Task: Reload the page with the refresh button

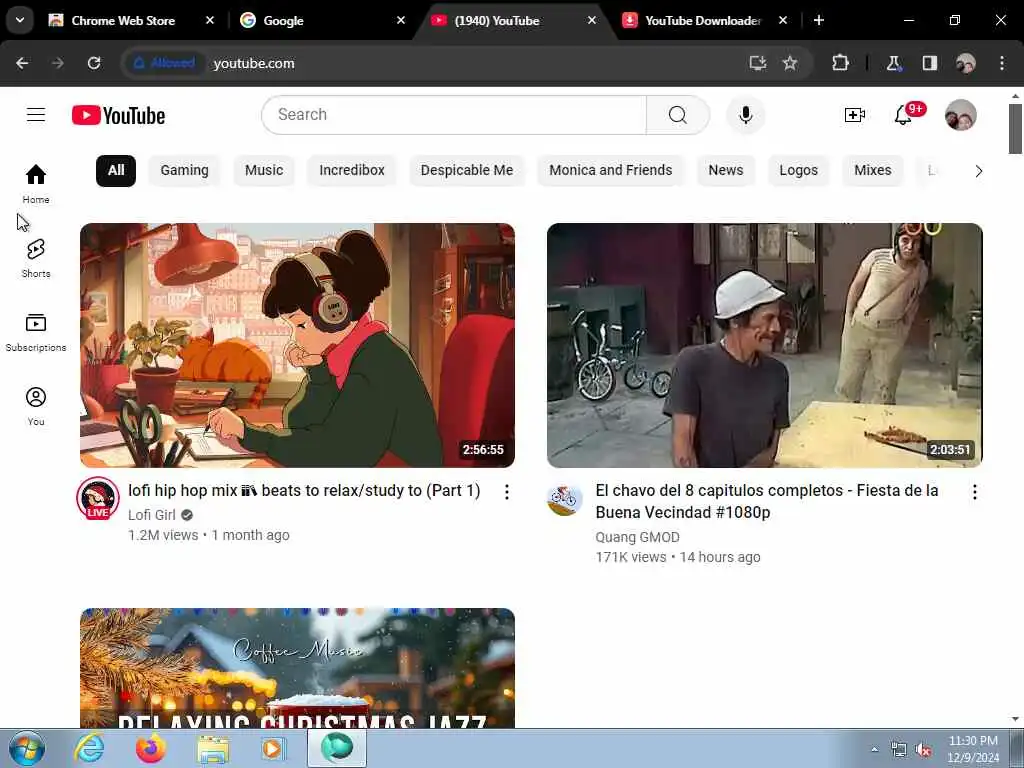Action: [x=94, y=63]
